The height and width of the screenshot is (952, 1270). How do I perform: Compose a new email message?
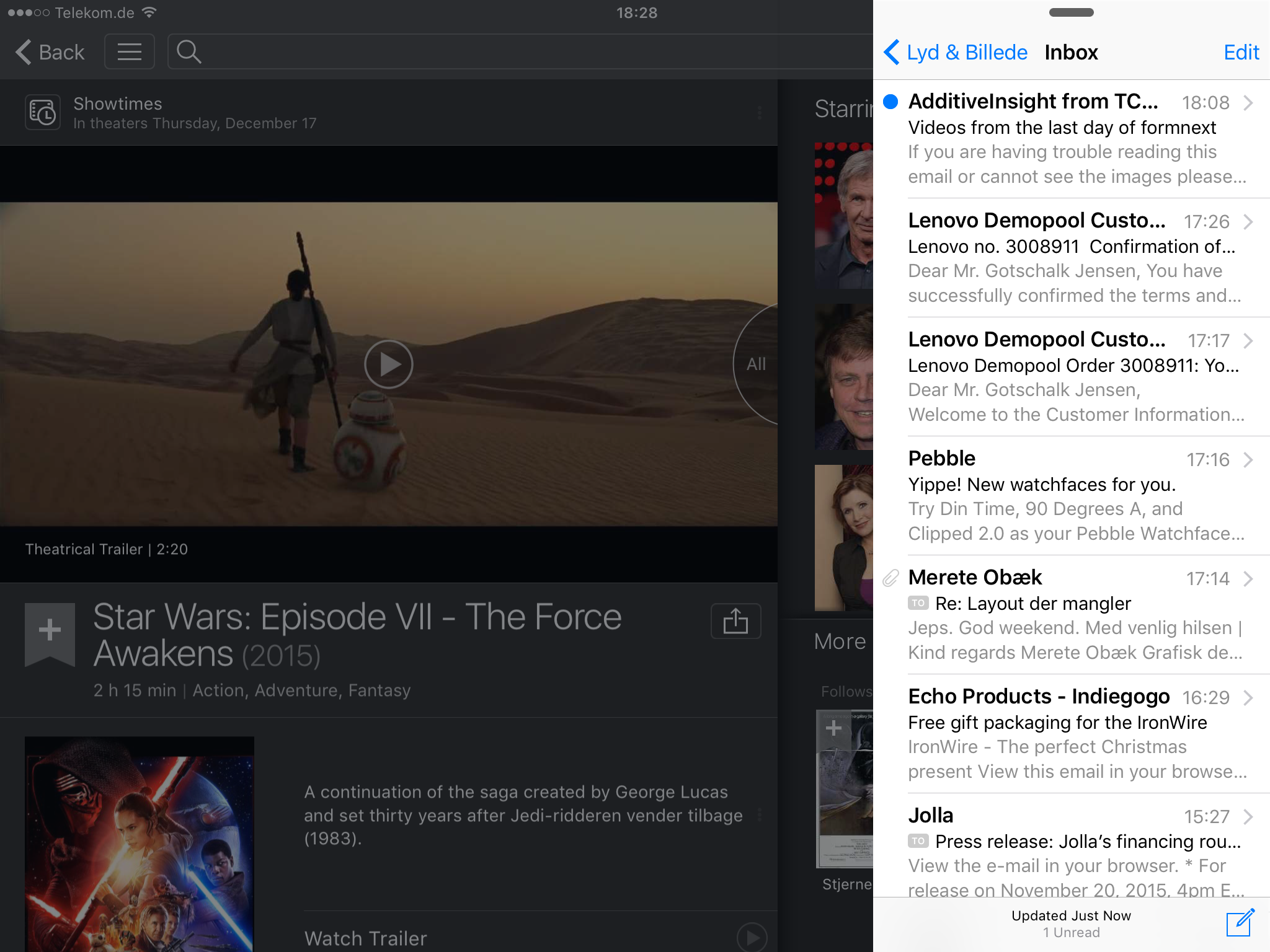tap(1240, 923)
